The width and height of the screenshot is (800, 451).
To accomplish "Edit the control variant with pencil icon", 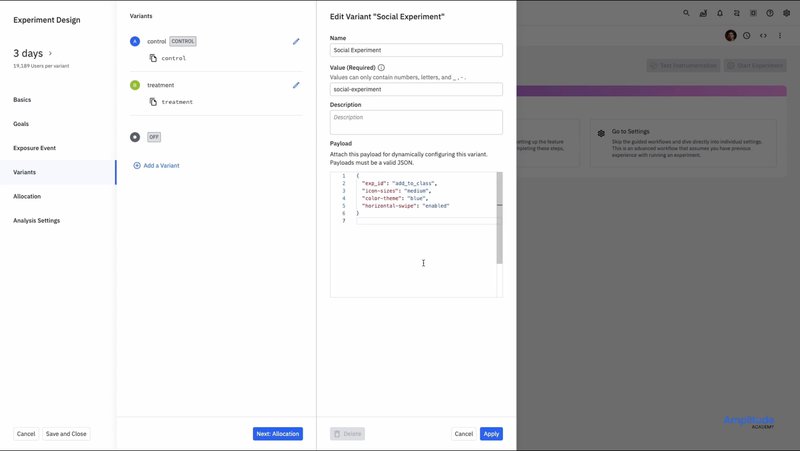I will tap(296, 41).
